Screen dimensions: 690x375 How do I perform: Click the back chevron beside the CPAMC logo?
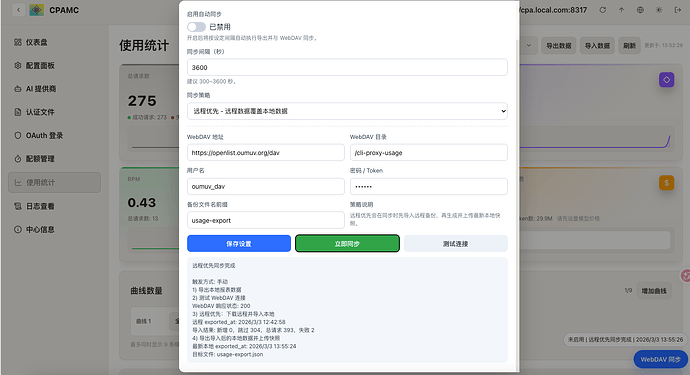pyautogui.click(x=18, y=10)
